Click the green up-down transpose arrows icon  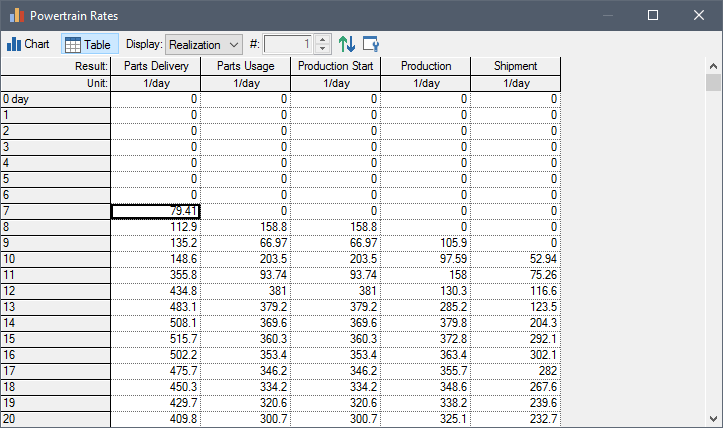[347, 44]
